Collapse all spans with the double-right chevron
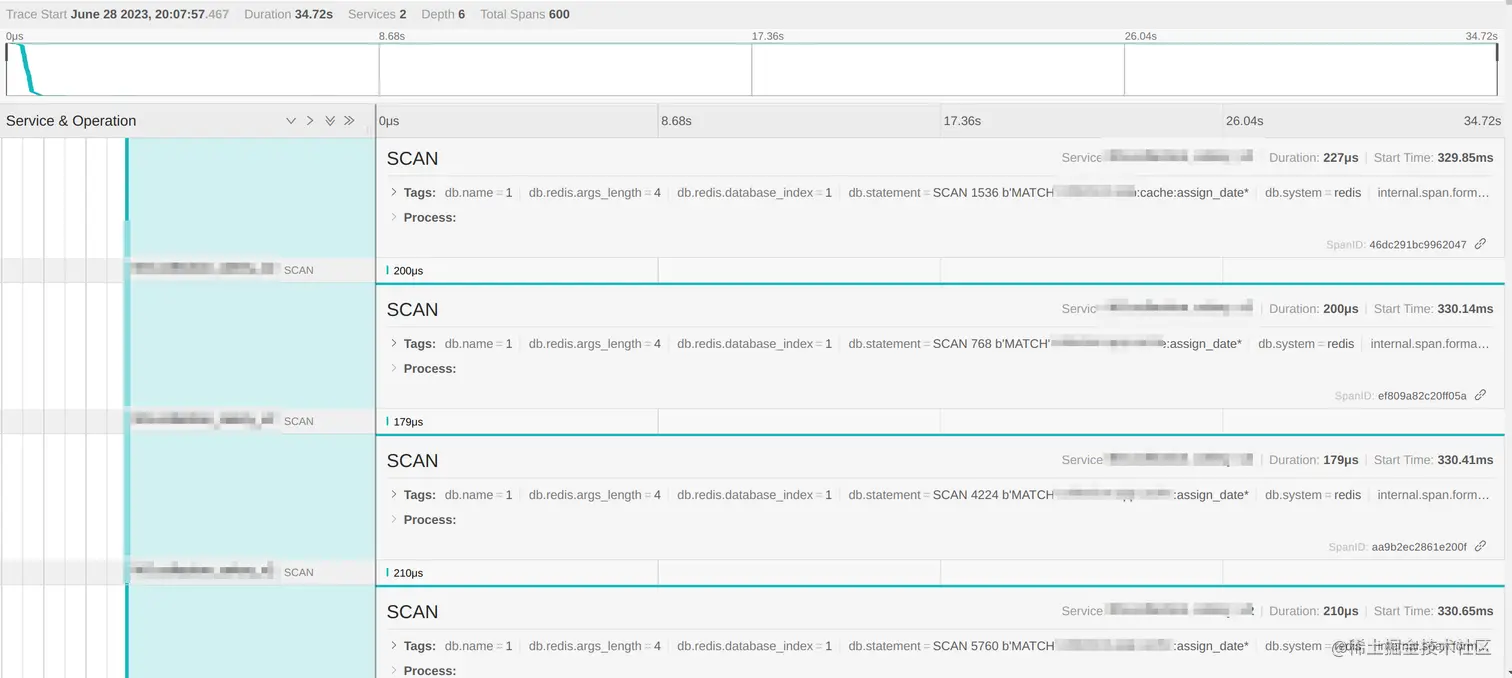Image resolution: width=1512 pixels, height=678 pixels. point(349,121)
